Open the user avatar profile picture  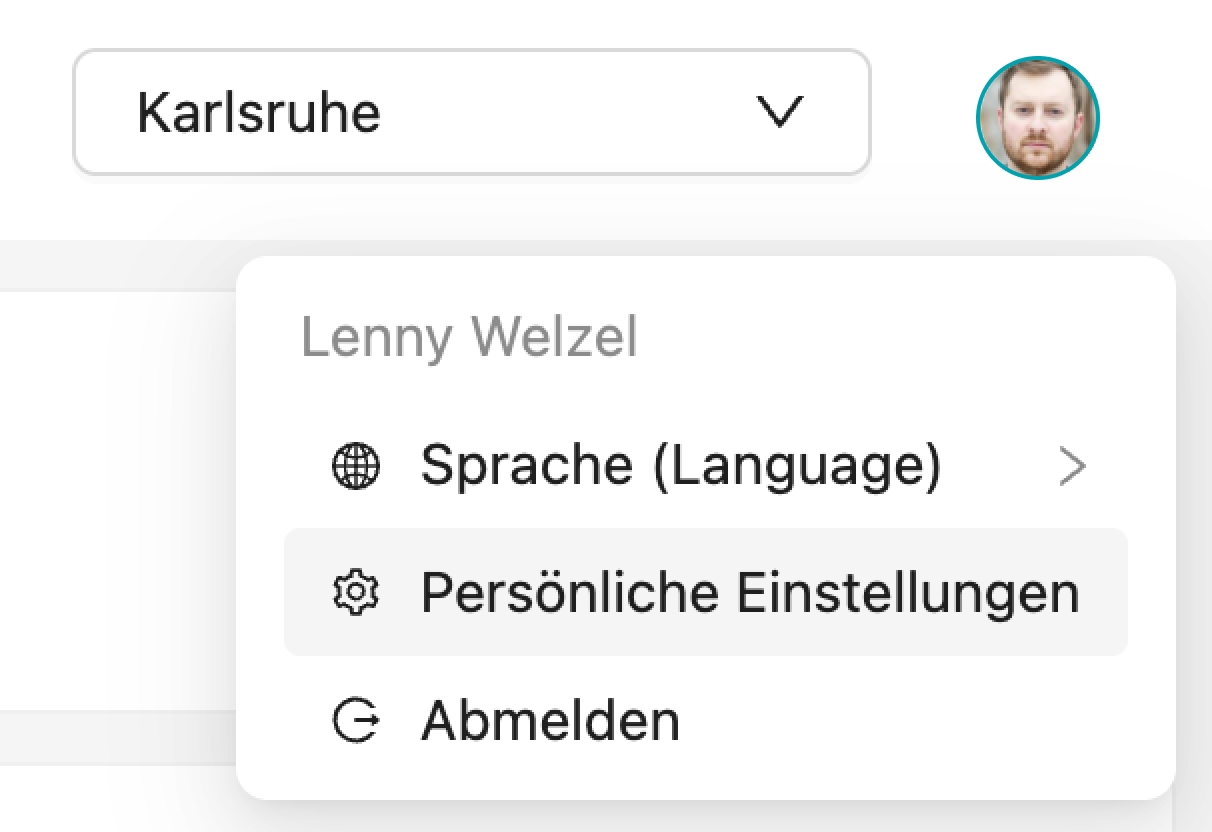(x=1038, y=118)
